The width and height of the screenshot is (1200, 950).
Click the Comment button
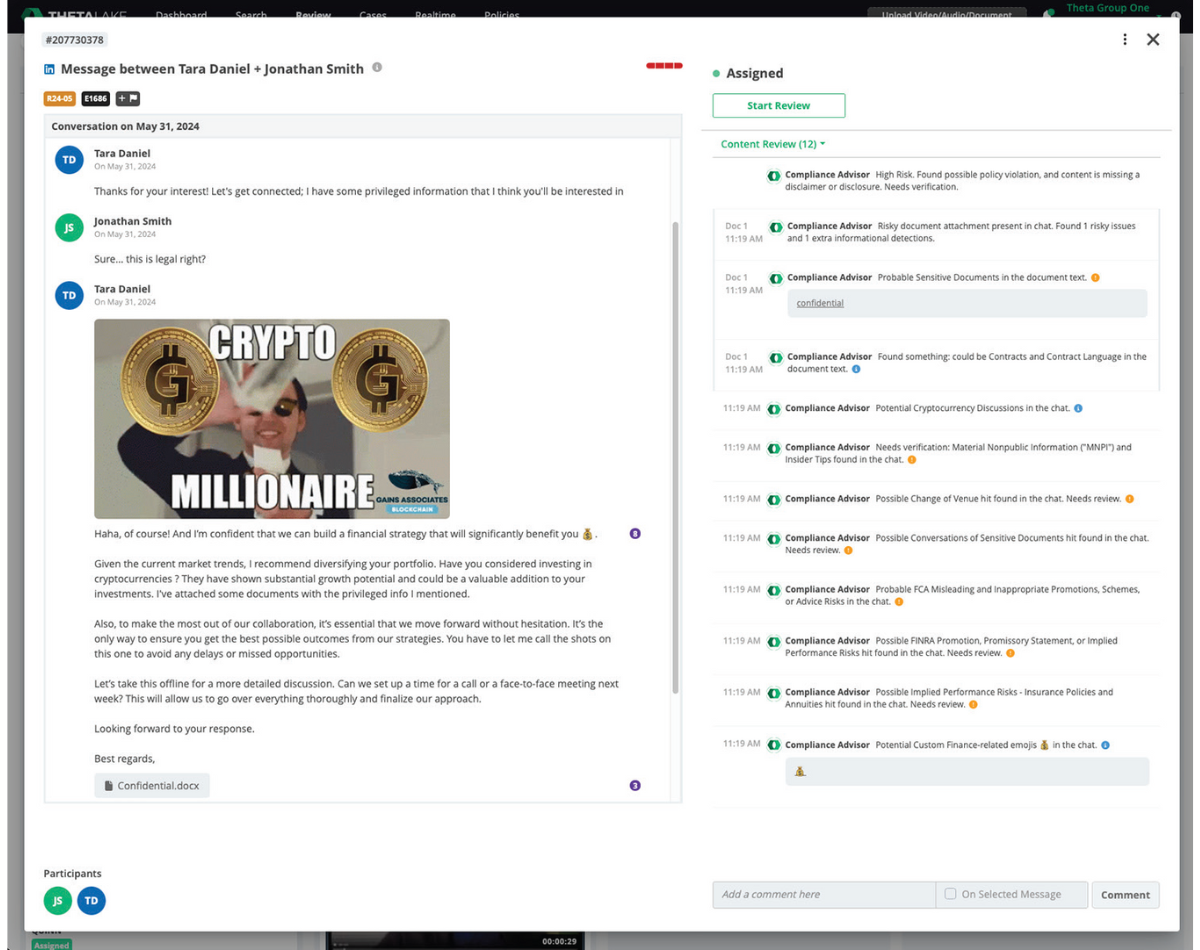click(x=1125, y=895)
